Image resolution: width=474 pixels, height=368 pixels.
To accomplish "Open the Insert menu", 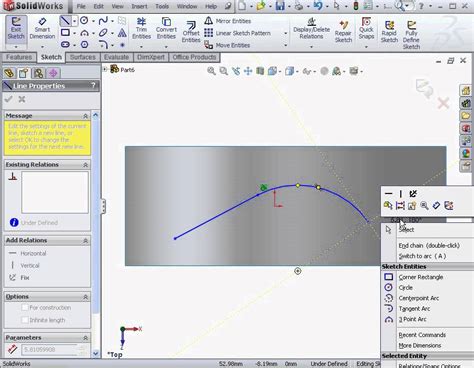I will pos(139,6).
